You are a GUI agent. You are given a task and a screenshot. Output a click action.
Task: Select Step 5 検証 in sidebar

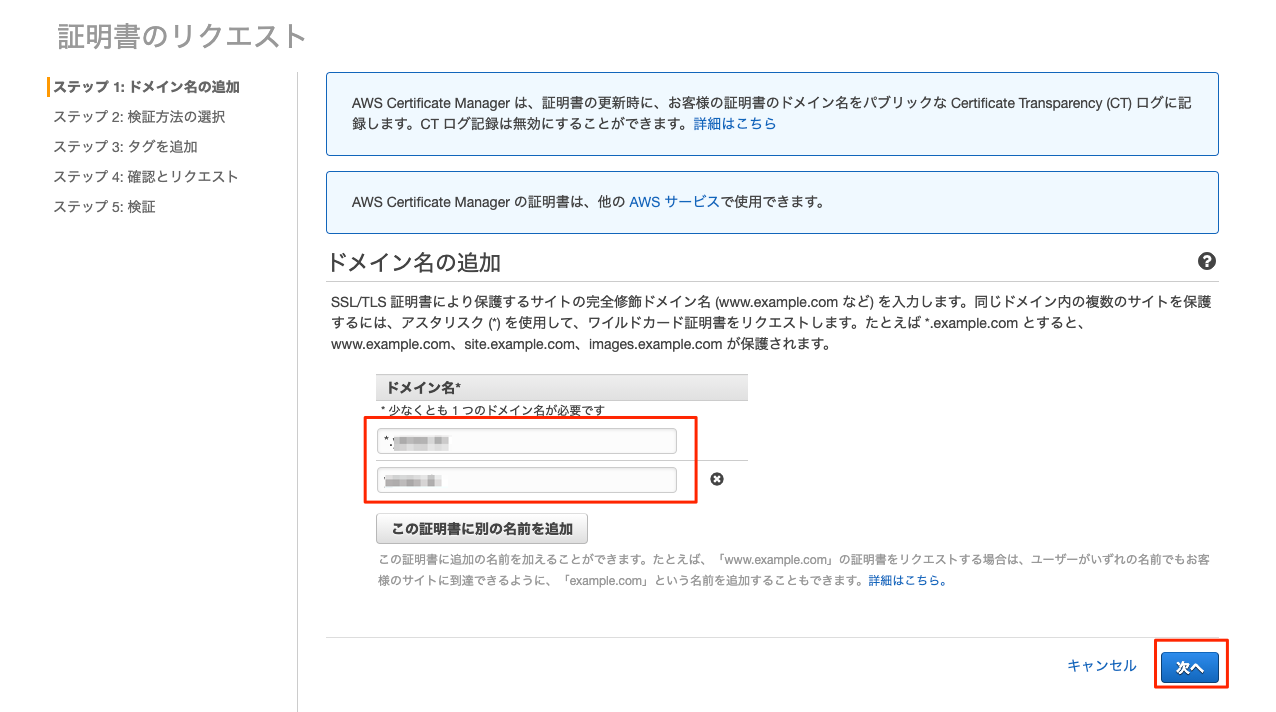pos(104,207)
